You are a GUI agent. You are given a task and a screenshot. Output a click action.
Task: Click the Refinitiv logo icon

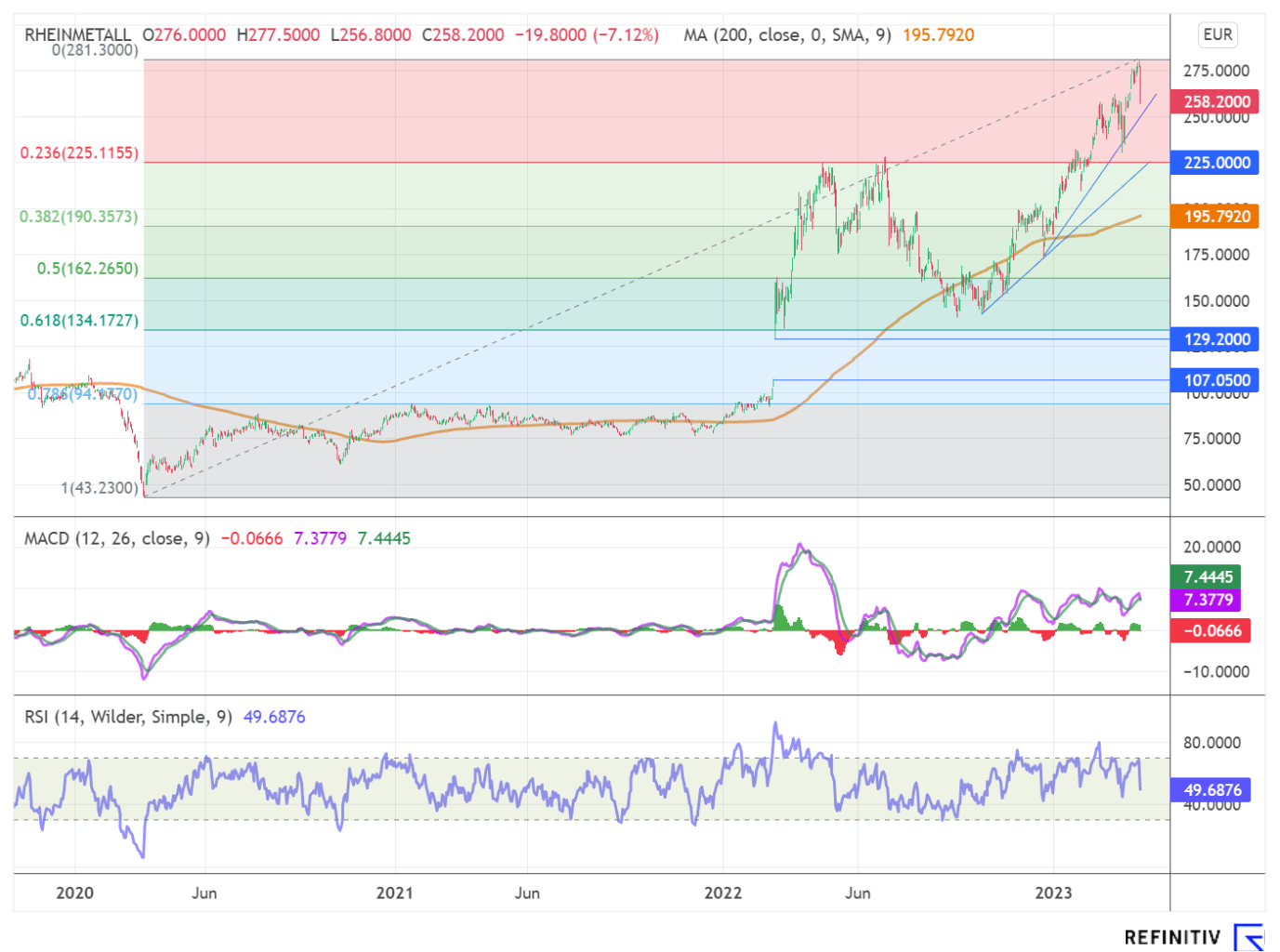(x=1247, y=937)
